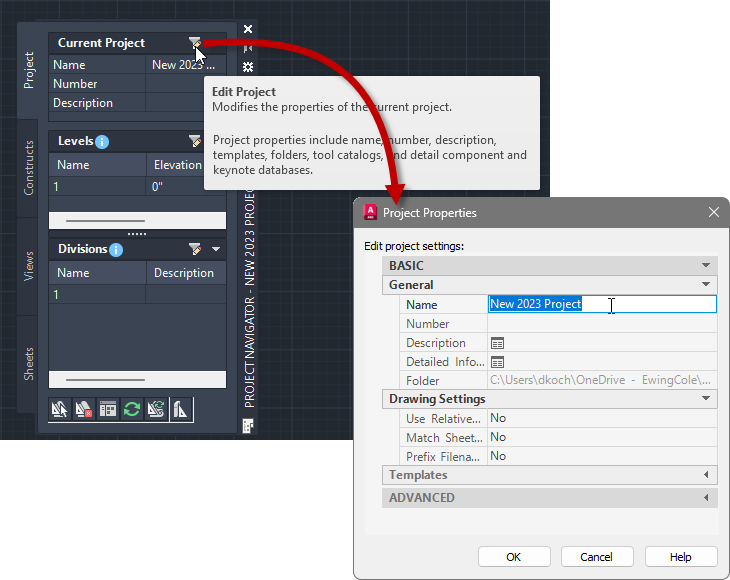The width and height of the screenshot is (730, 580).
Task: Show info for Divisions
Action: point(116,250)
